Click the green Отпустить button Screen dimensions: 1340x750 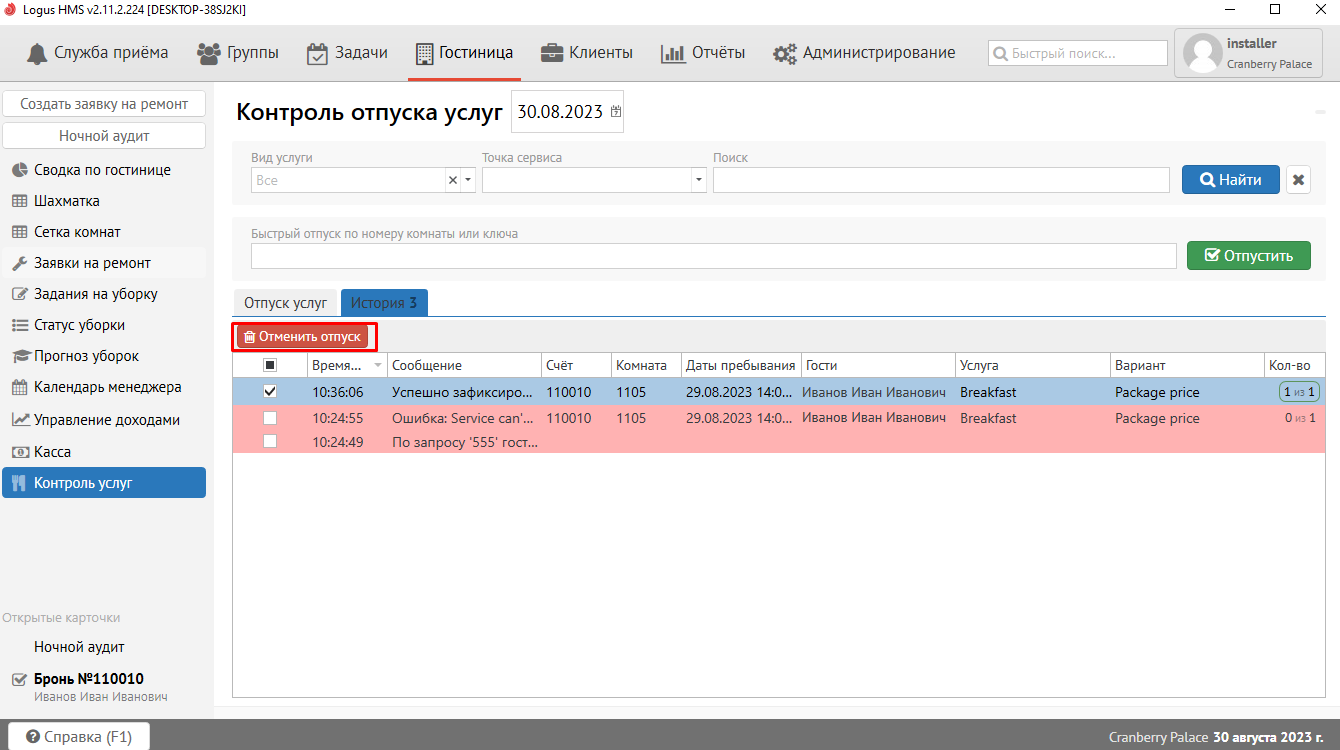point(1248,256)
